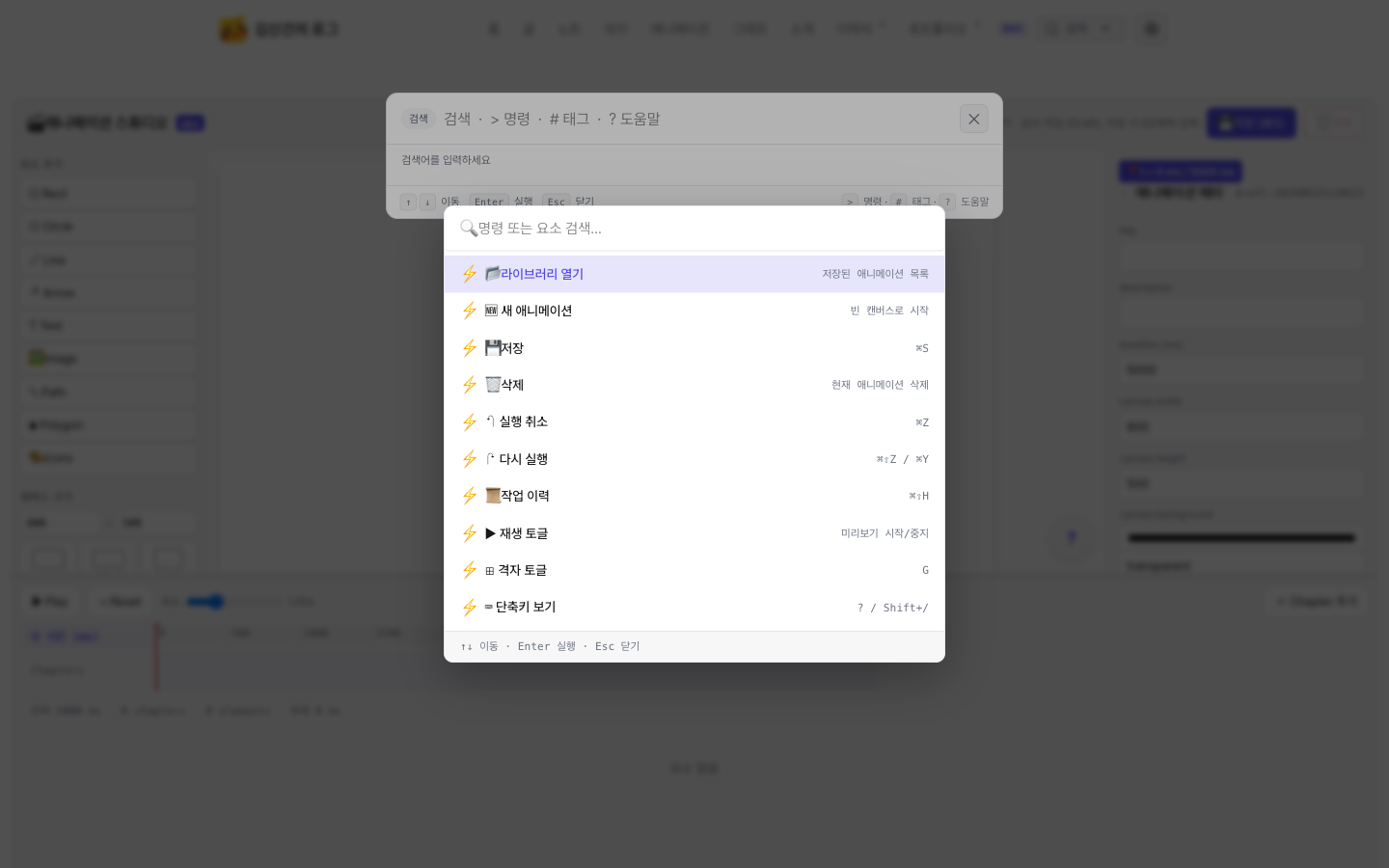Close the search modal with the X button
Viewport: 1389px width, 868px height.
(x=973, y=119)
